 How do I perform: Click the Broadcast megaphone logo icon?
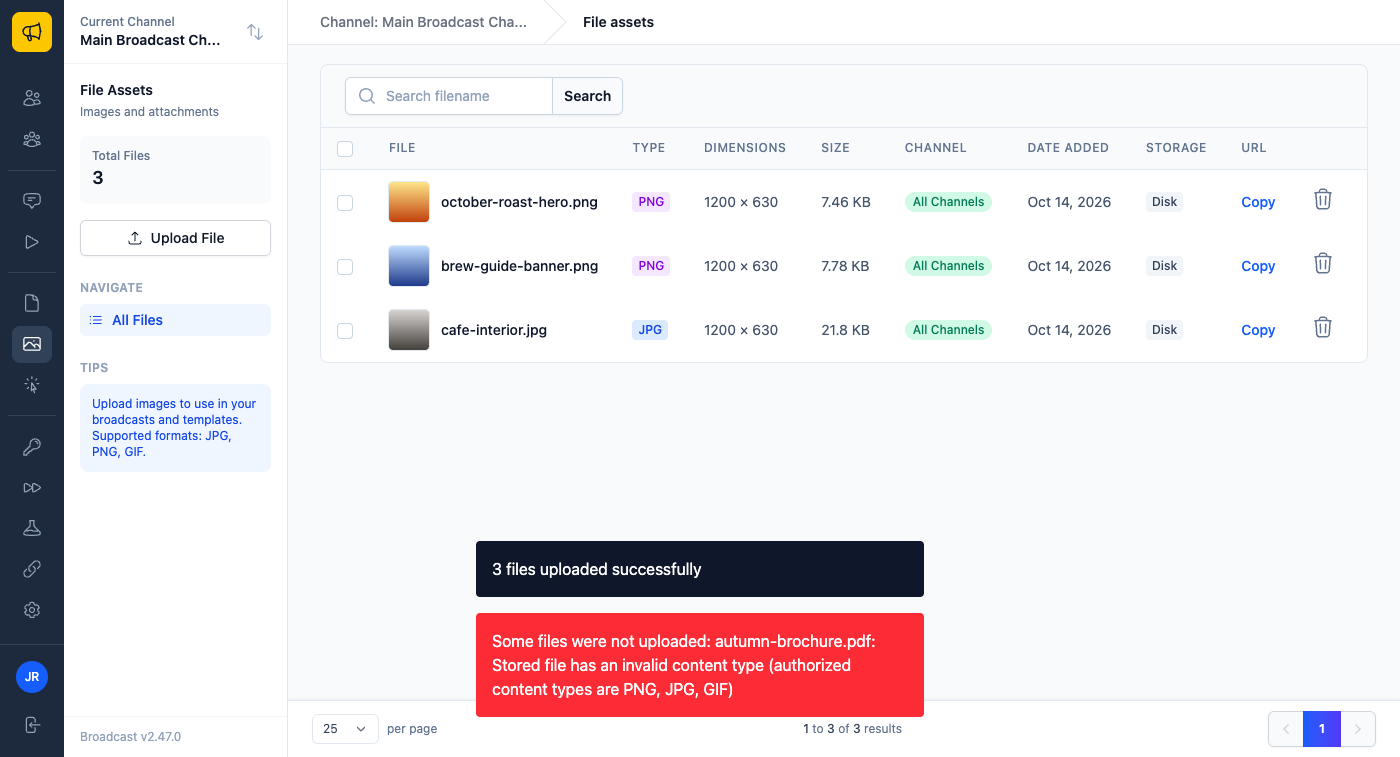32,32
